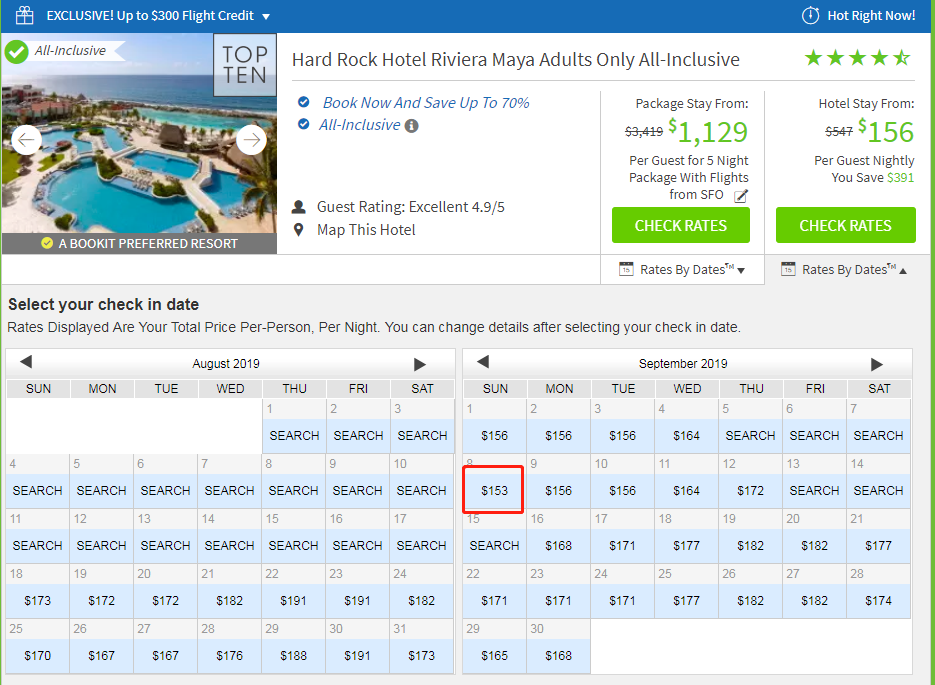Click the map pin icon
Image resolution: width=935 pixels, height=685 pixels.
tap(299, 230)
